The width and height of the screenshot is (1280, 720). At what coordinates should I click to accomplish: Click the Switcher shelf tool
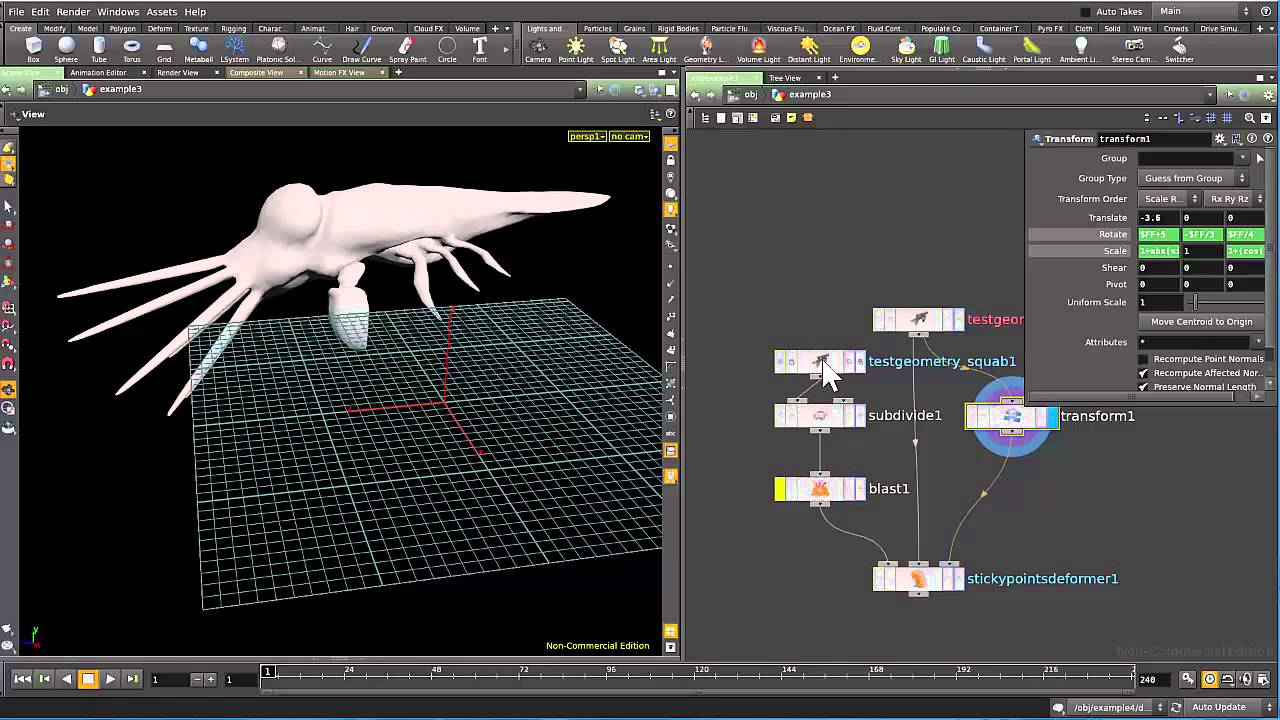(1180, 50)
